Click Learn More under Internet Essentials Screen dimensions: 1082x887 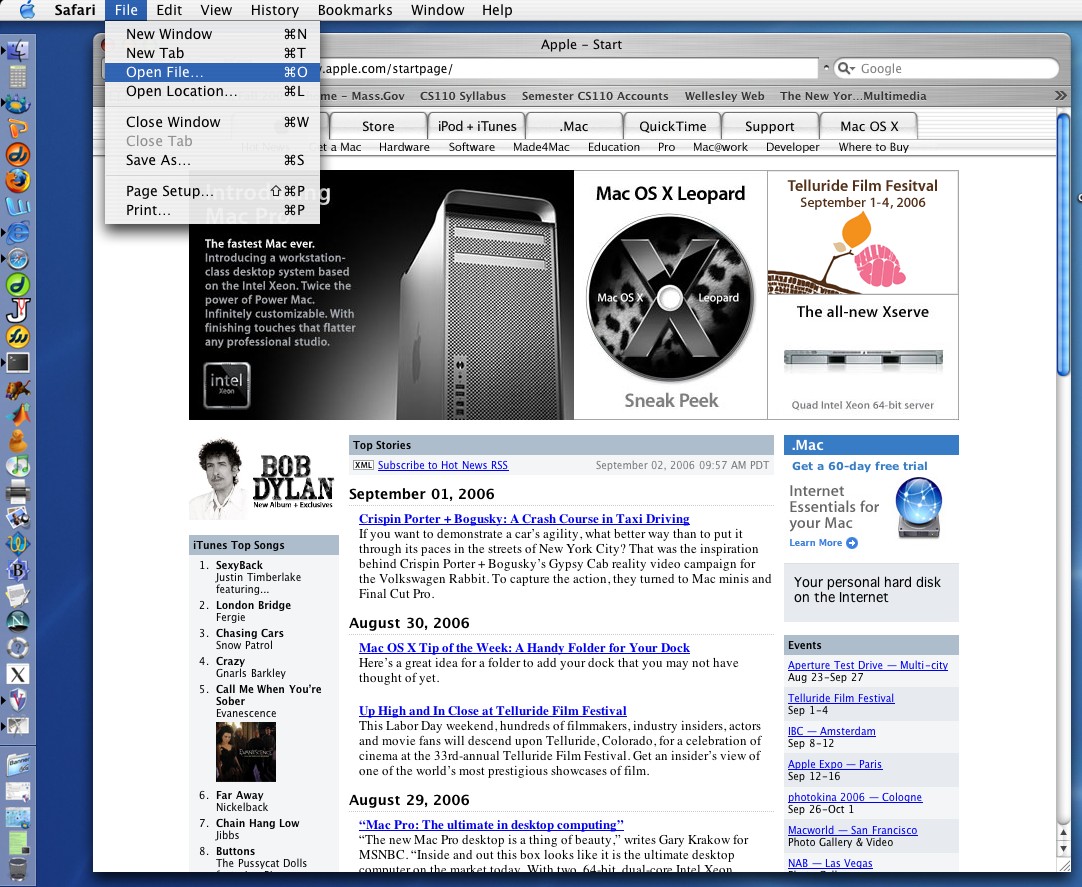pos(823,543)
